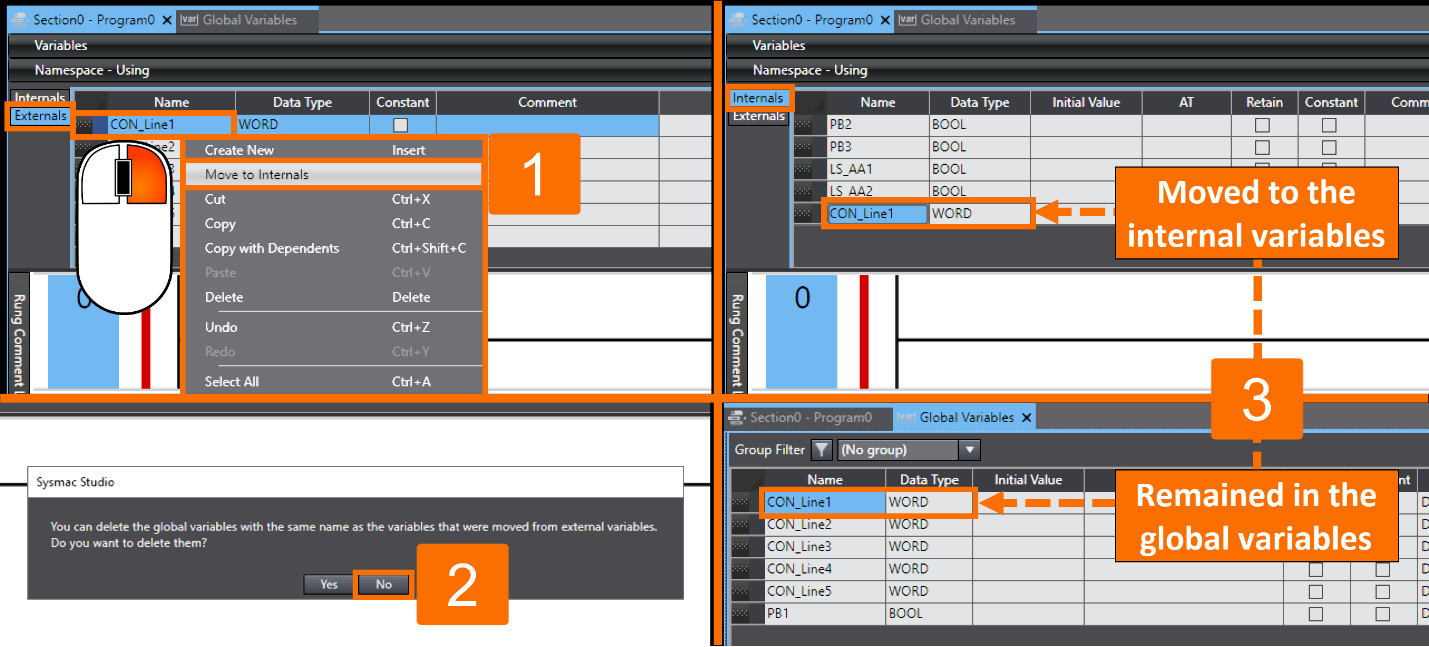Click Yes in the Sysmac Studio dialog
The width and height of the screenshot is (1429, 647).
[328, 584]
